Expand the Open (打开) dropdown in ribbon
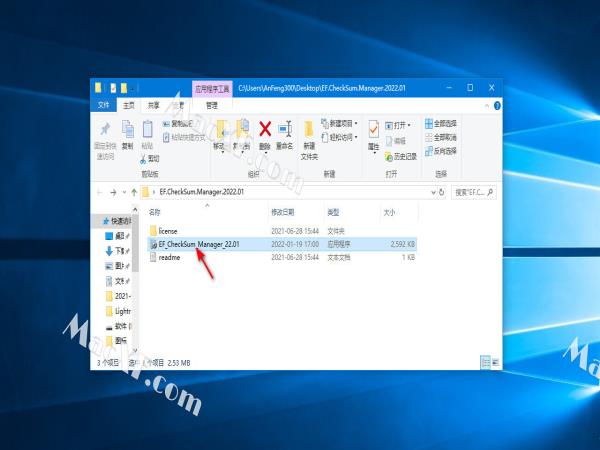The height and width of the screenshot is (450, 600). (403, 125)
